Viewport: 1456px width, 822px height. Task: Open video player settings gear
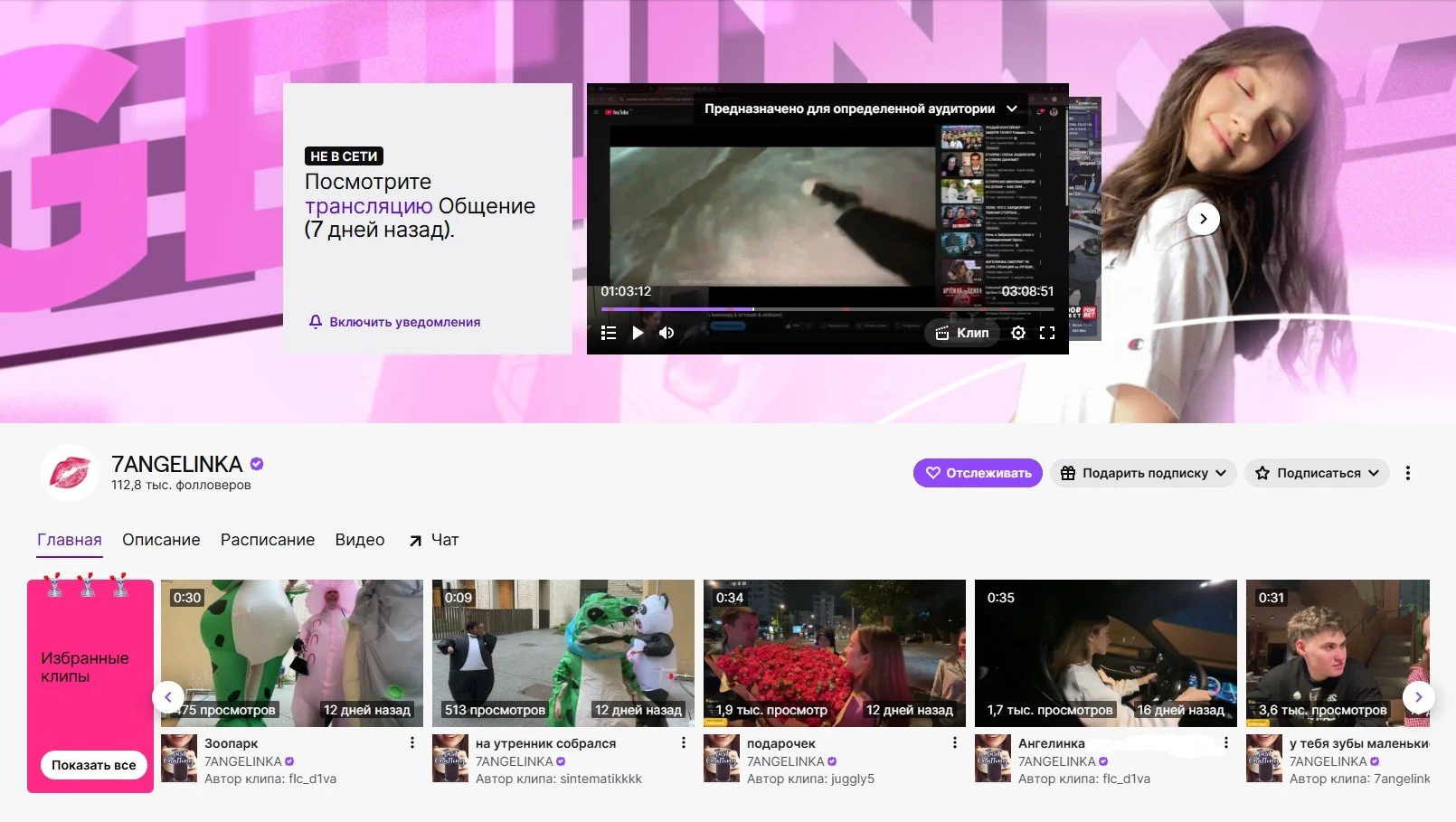pyautogui.click(x=1018, y=333)
